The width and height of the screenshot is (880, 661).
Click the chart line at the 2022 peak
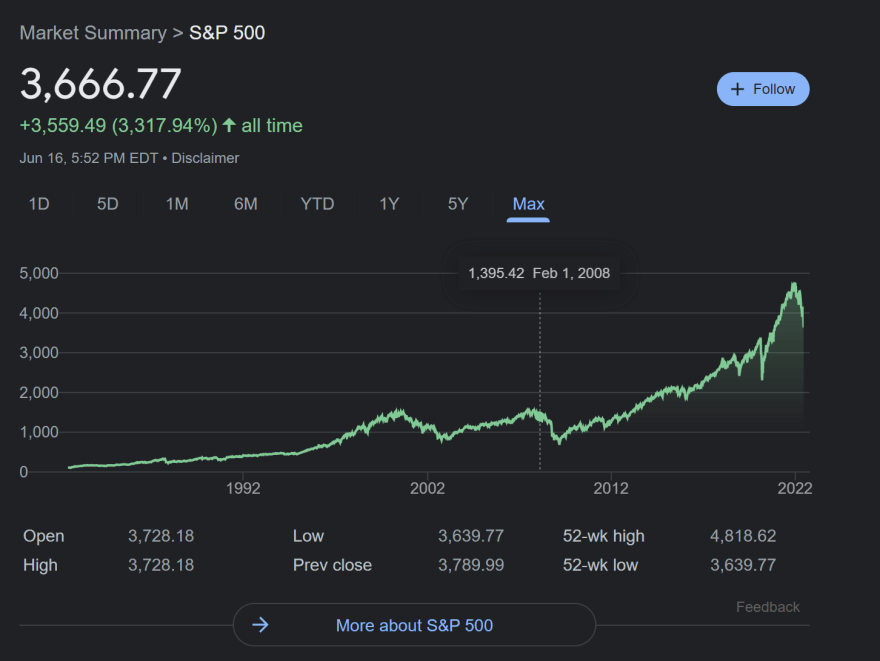(794, 286)
